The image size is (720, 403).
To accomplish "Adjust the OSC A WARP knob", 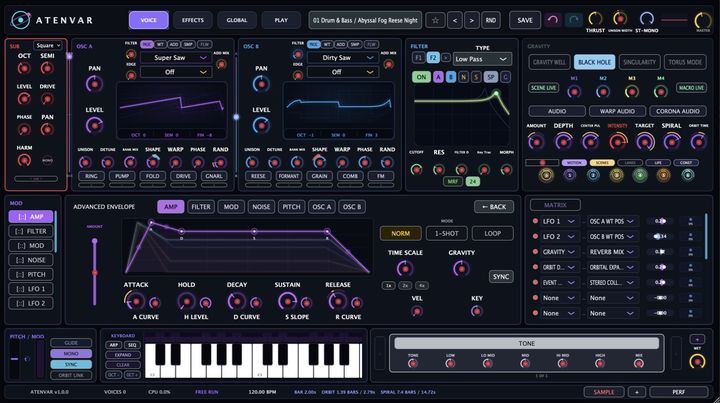I will pyautogui.click(x=175, y=162).
